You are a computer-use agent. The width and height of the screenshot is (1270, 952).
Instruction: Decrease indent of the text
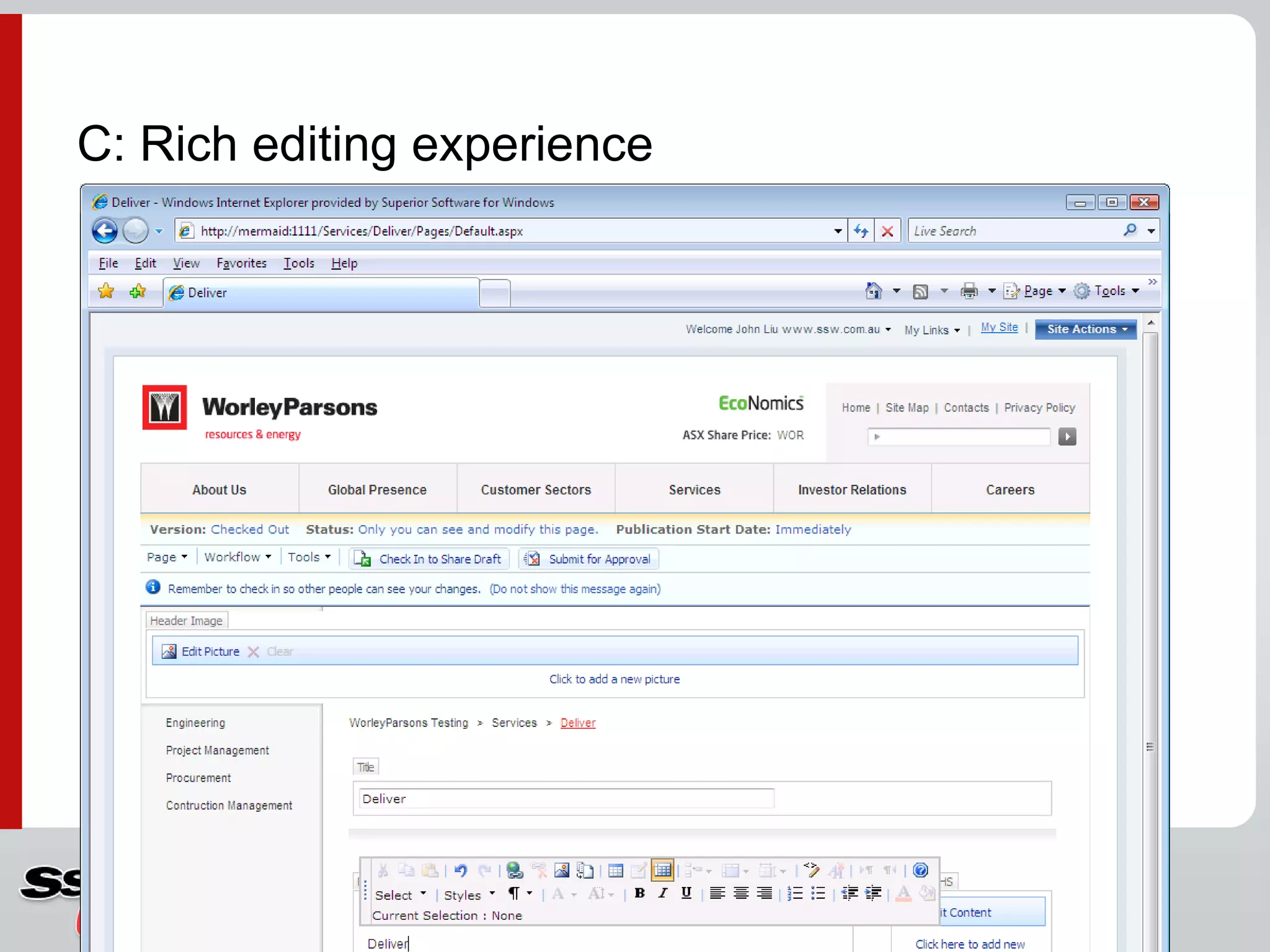click(x=850, y=893)
